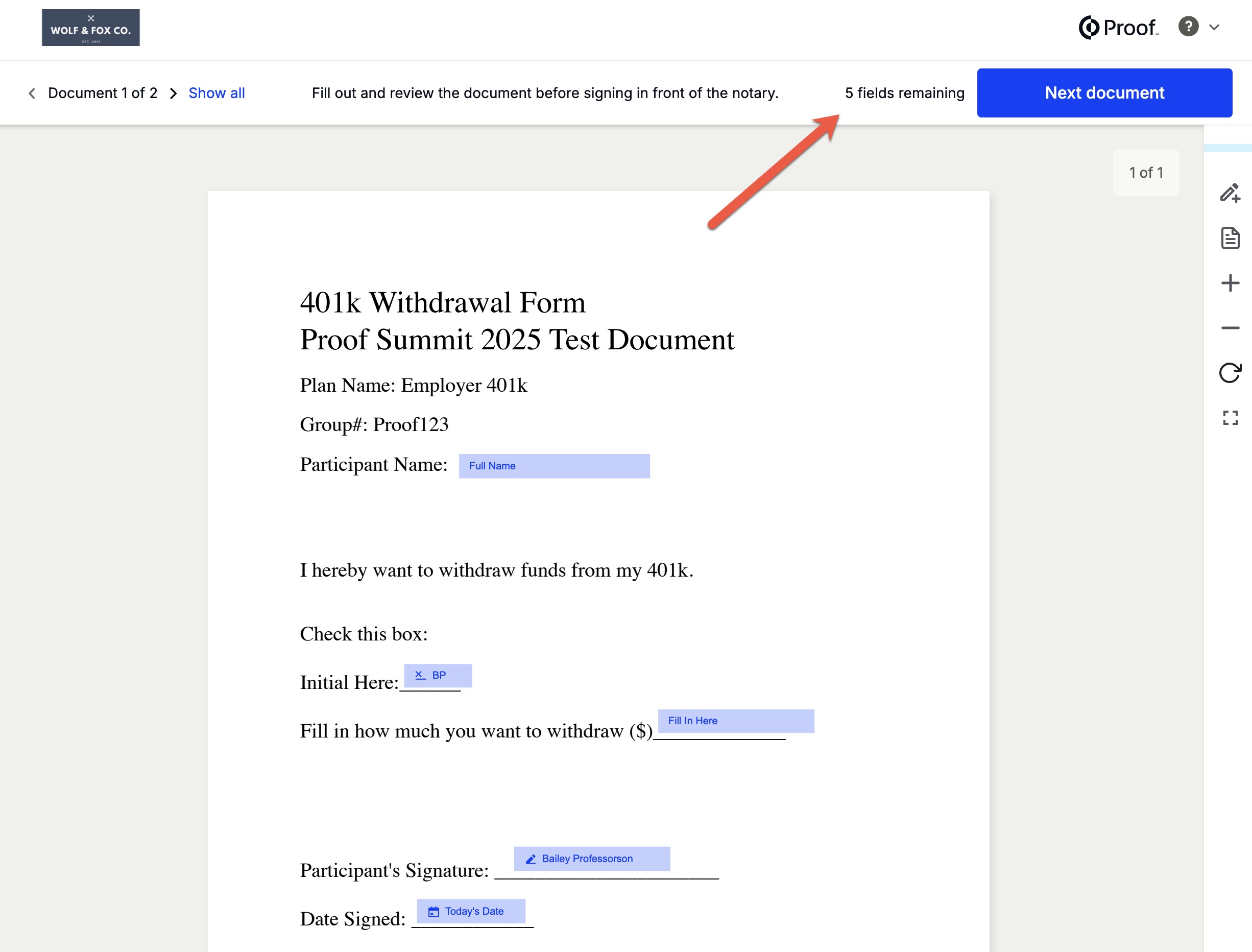The height and width of the screenshot is (952, 1252).
Task: Open the help menu question mark
Action: click(x=1188, y=27)
